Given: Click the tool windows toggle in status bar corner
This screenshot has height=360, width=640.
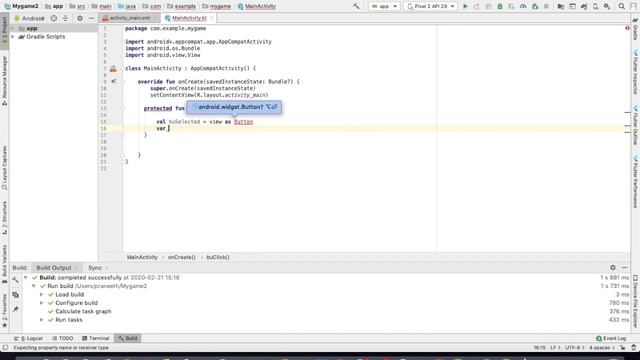Looking at the screenshot, I should tap(5, 348).
